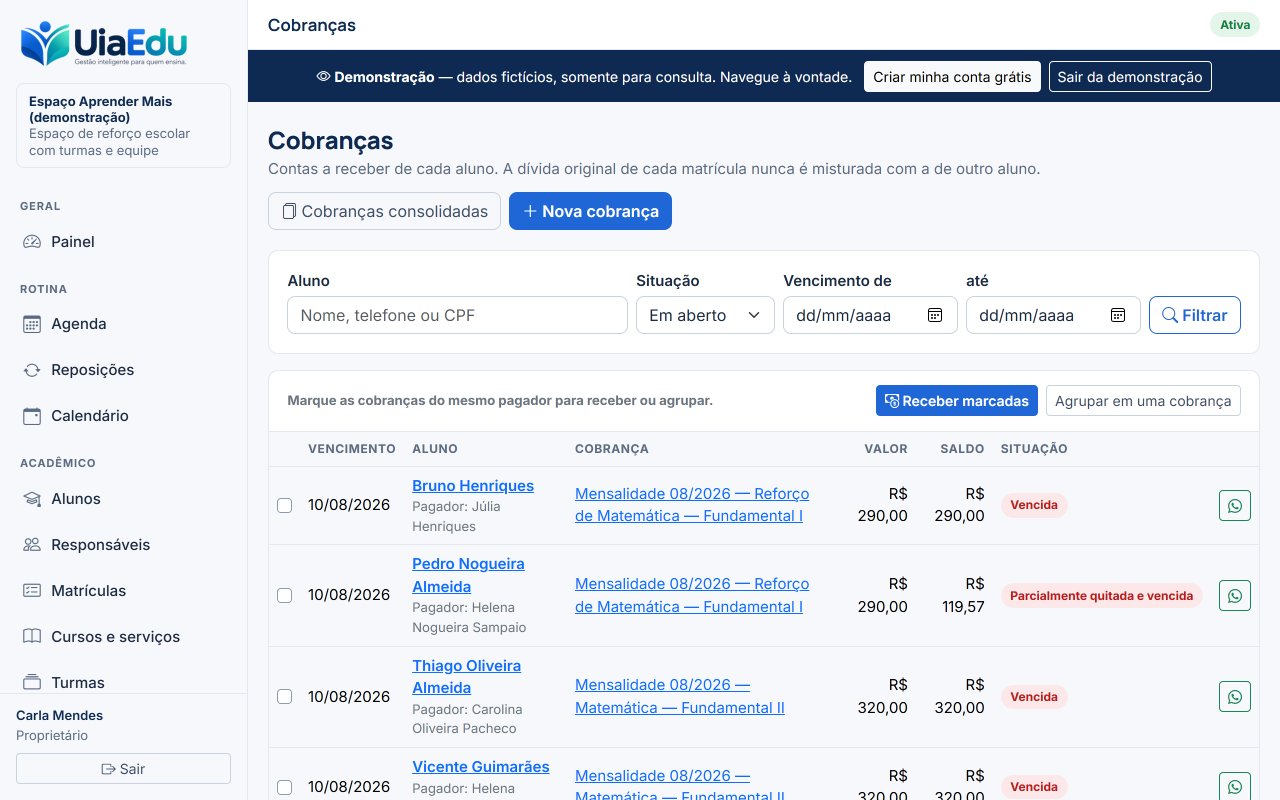Click Receber marcadas button
Image resolution: width=1280 pixels, height=800 pixels.
coord(957,401)
